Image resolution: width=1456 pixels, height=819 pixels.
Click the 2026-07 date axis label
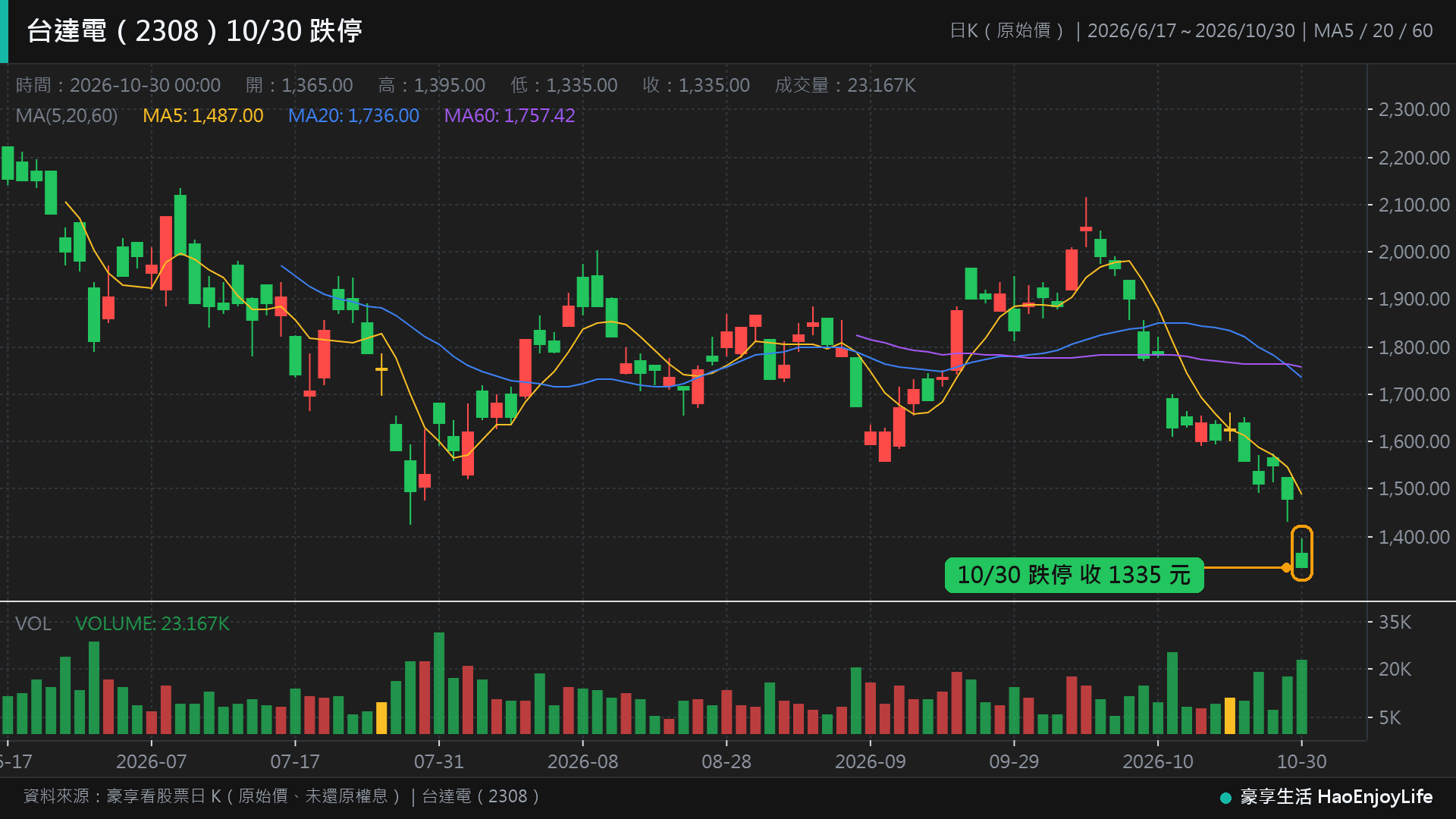(151, 761)
